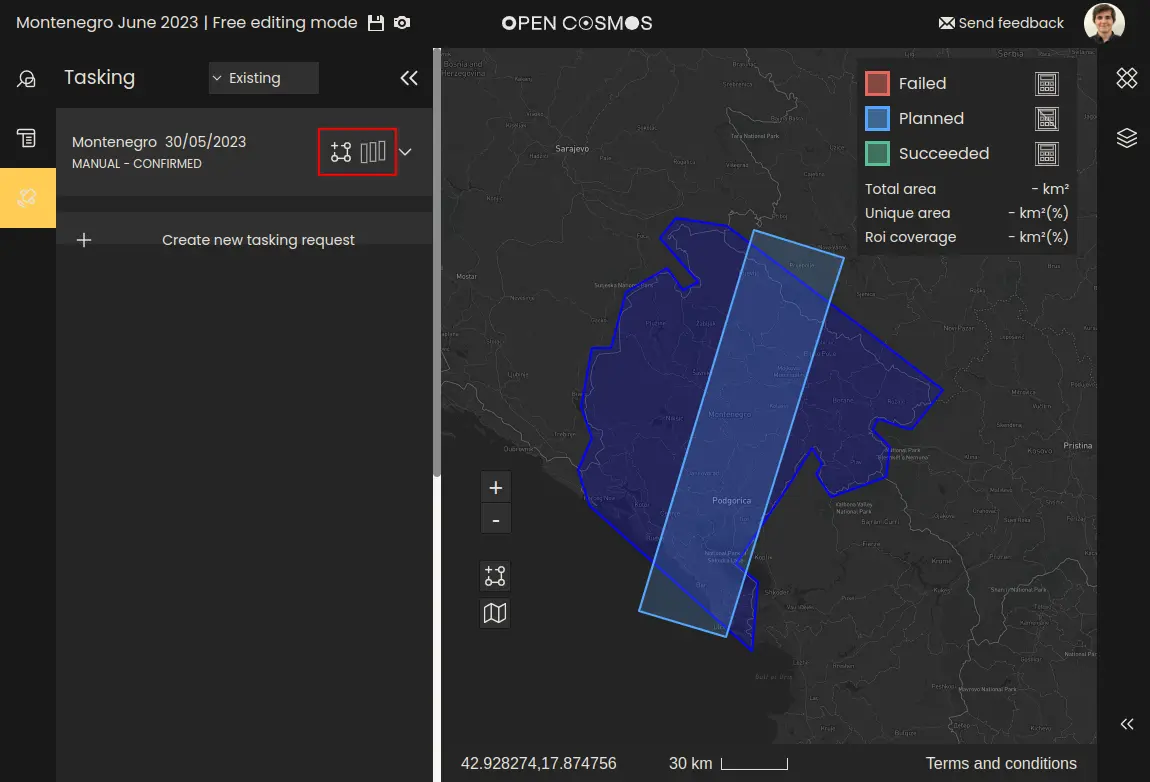The width and height of the screenshot is (1150, 782).
Task: Select the satellite tasking sidebar icon
Action: tap(27, 198)
